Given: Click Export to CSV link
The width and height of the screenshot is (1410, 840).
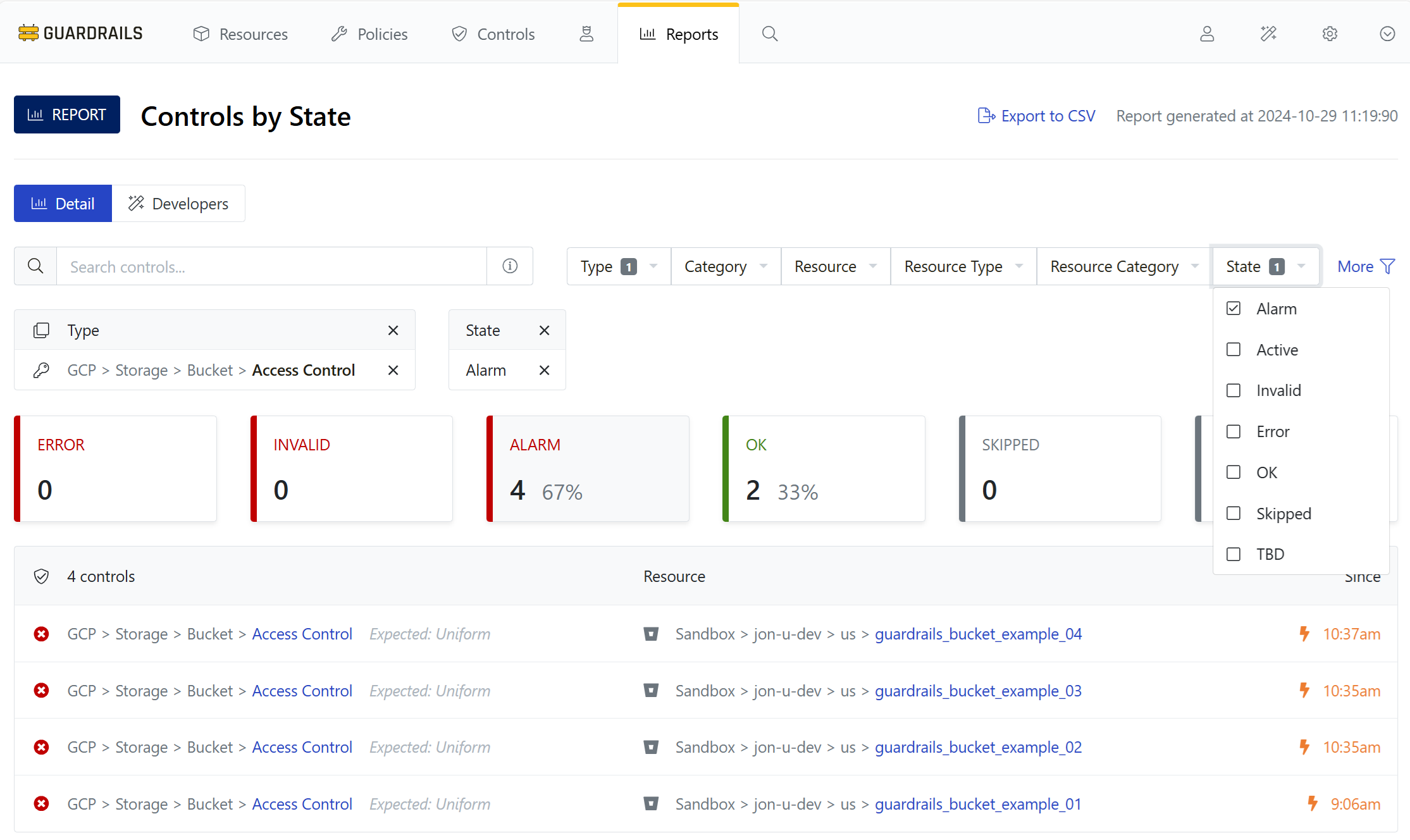Looking at the screenshot, I should [x=1036, y=116].
